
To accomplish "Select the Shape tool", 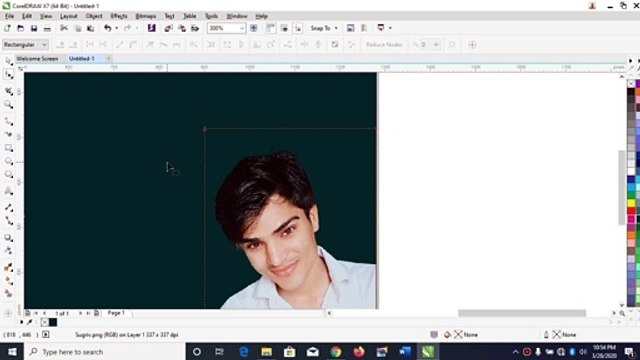I will click(x=9, y=75).
